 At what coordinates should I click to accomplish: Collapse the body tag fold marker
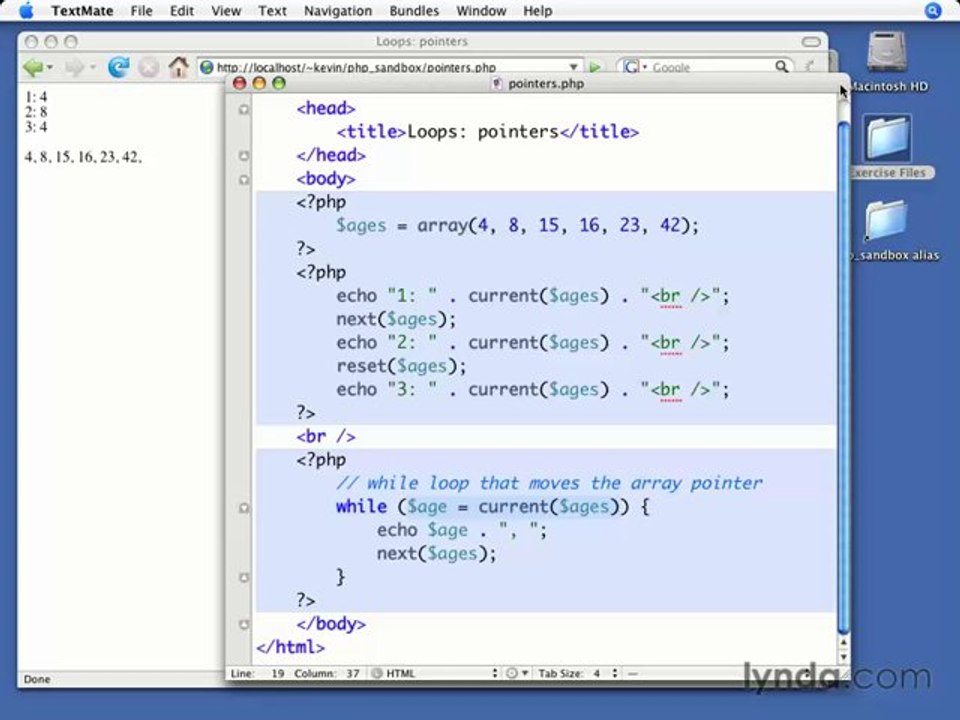pyautogui.click(x=244, y=179)
